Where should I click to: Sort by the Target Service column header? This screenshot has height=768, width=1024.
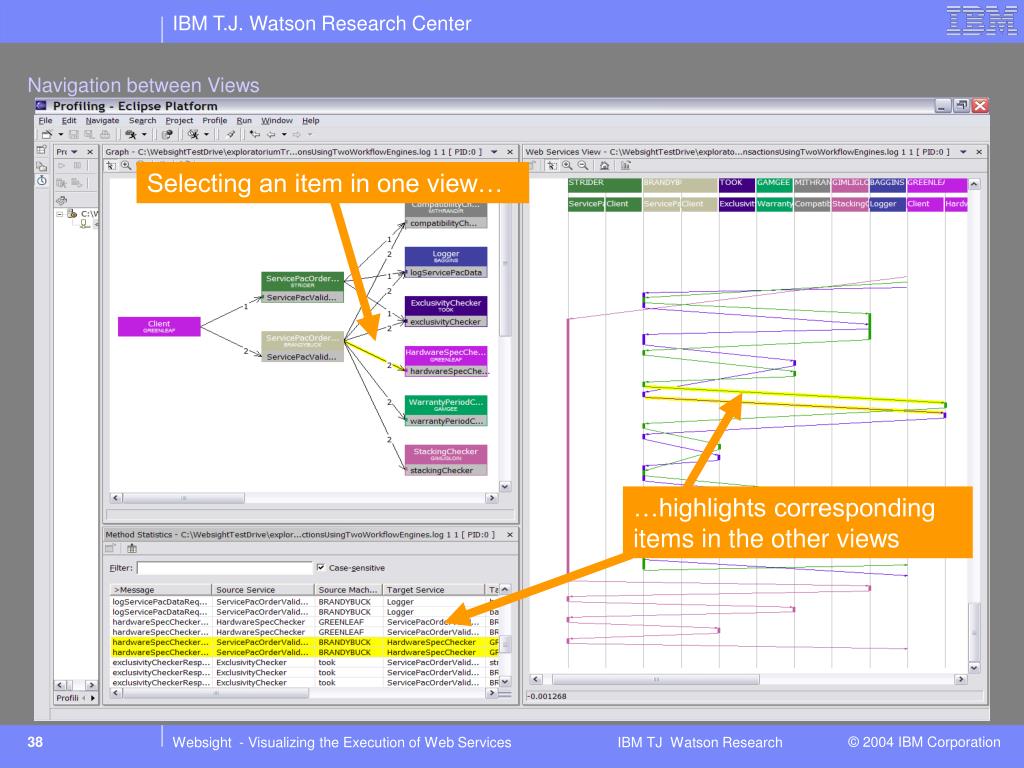tap(434, 590)
